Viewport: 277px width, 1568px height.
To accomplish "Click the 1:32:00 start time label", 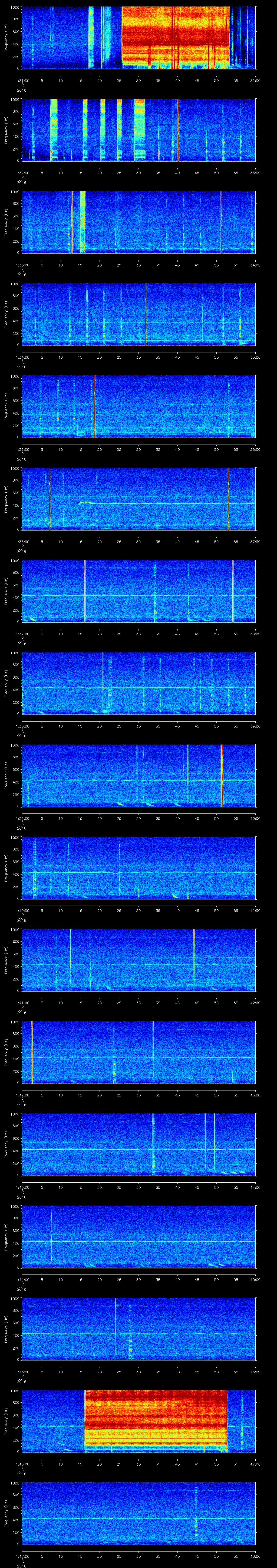I will [22, 173].
